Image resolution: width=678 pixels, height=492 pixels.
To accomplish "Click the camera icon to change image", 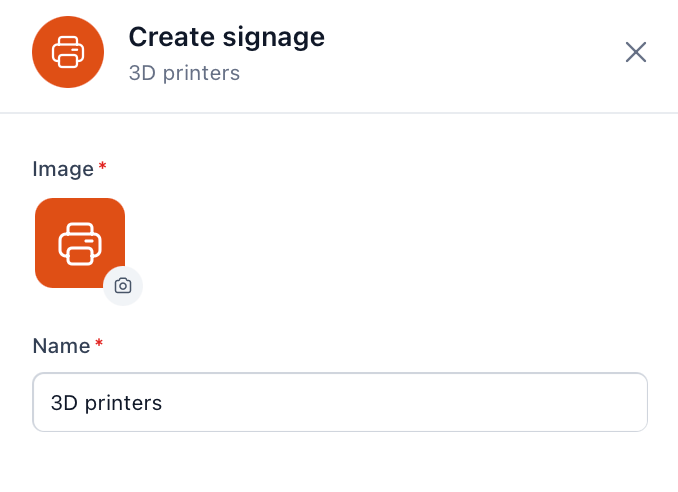I will 123,286.
